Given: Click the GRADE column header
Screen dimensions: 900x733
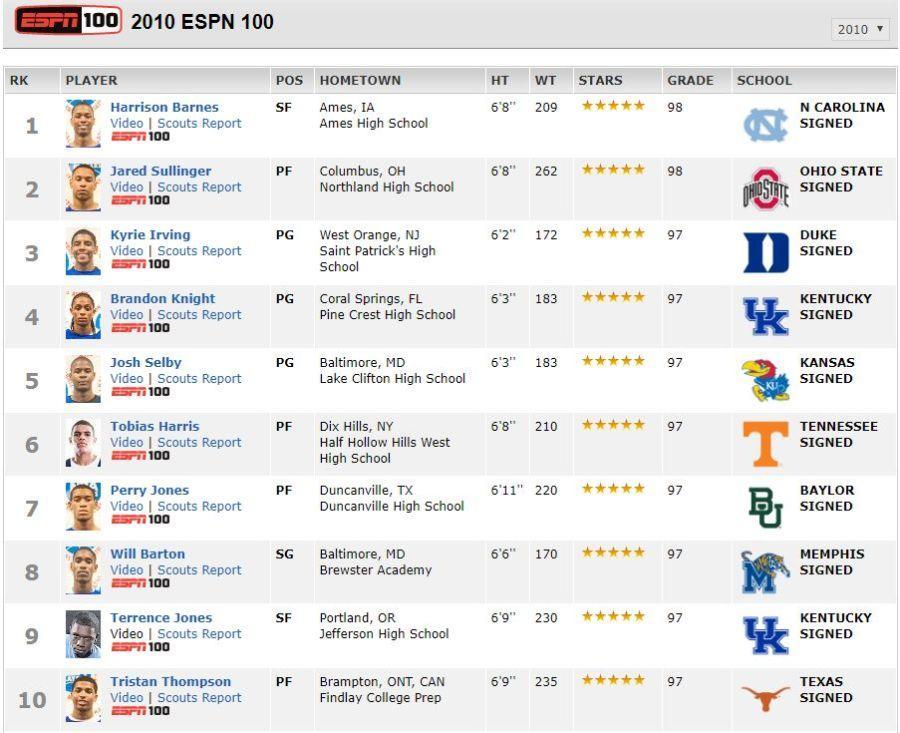Looking at the screenshot, I should [x=690, y=80].
